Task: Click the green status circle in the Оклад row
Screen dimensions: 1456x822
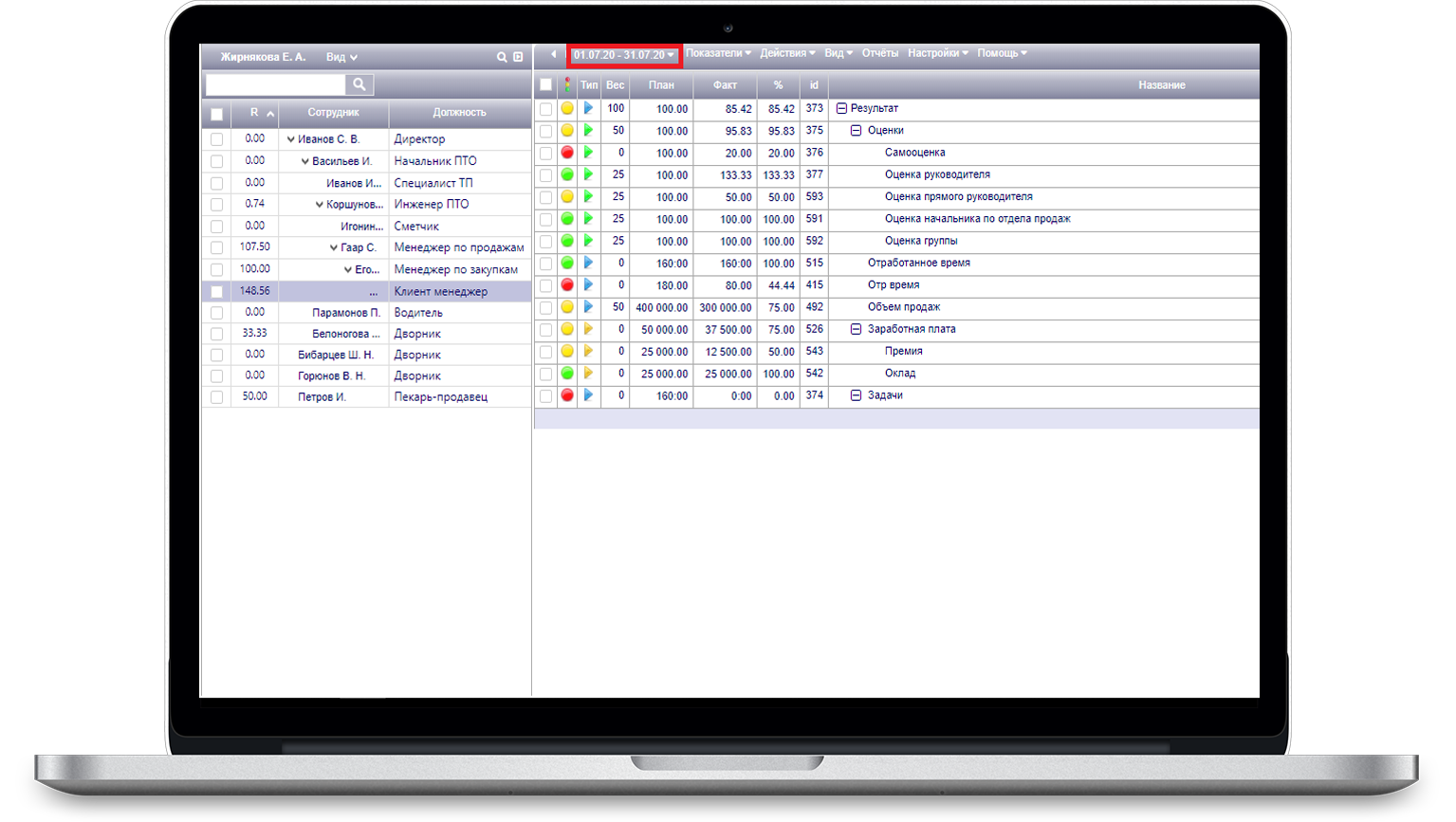Action: click(x=567, y=374)
